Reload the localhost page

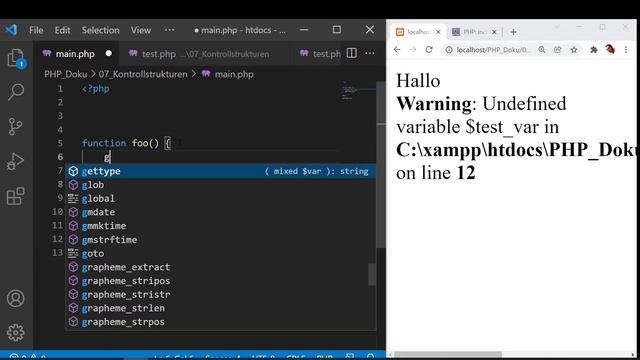point(429,49)
